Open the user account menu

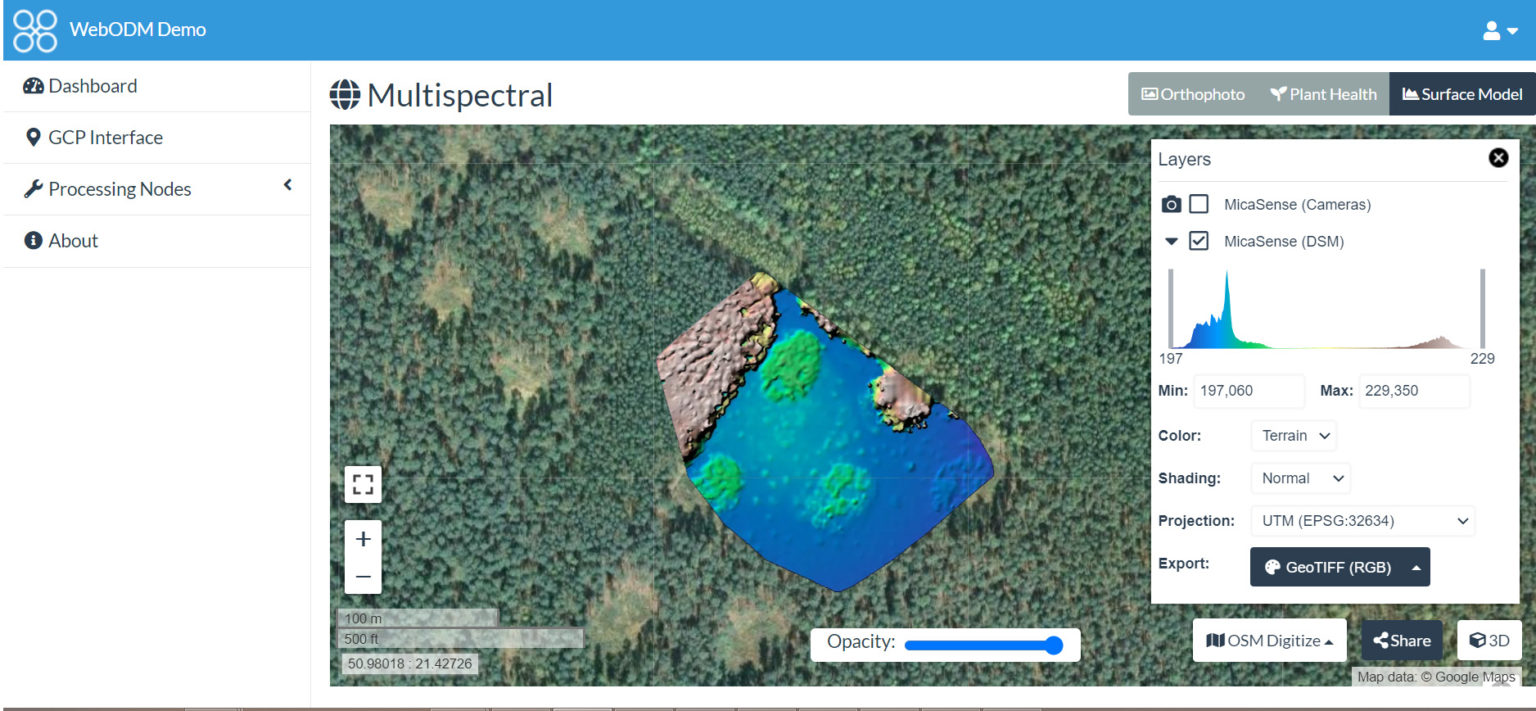tap(1499, 31)
